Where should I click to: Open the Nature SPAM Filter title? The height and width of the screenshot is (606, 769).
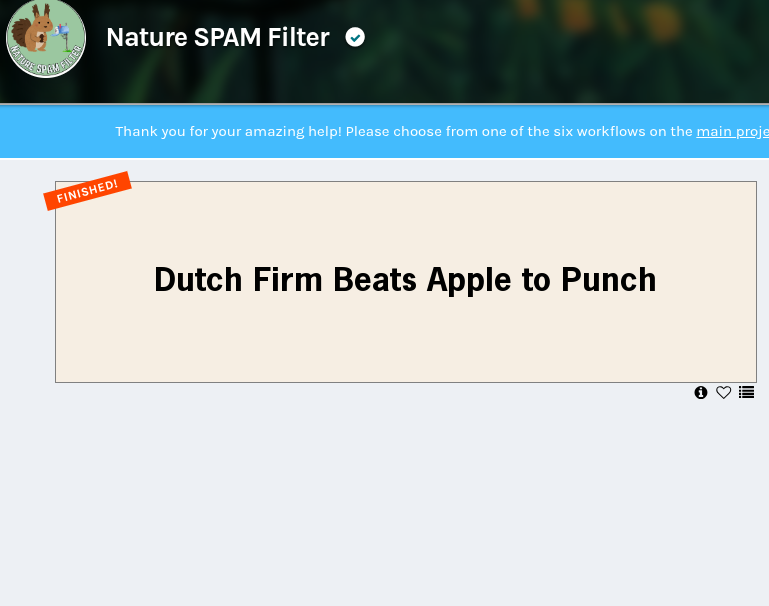[218, 37]
